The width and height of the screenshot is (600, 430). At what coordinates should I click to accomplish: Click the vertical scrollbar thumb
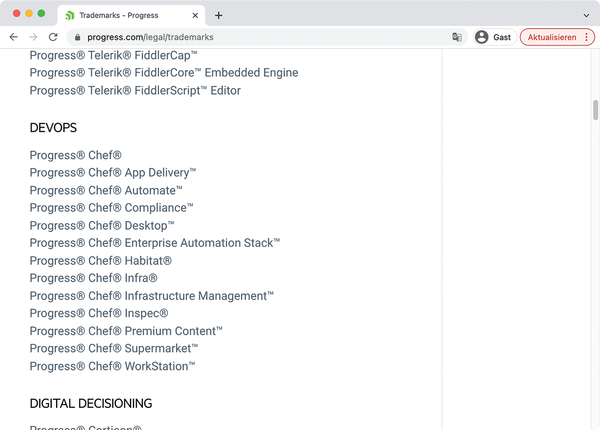pyautogui.click(x=595, y=110)
